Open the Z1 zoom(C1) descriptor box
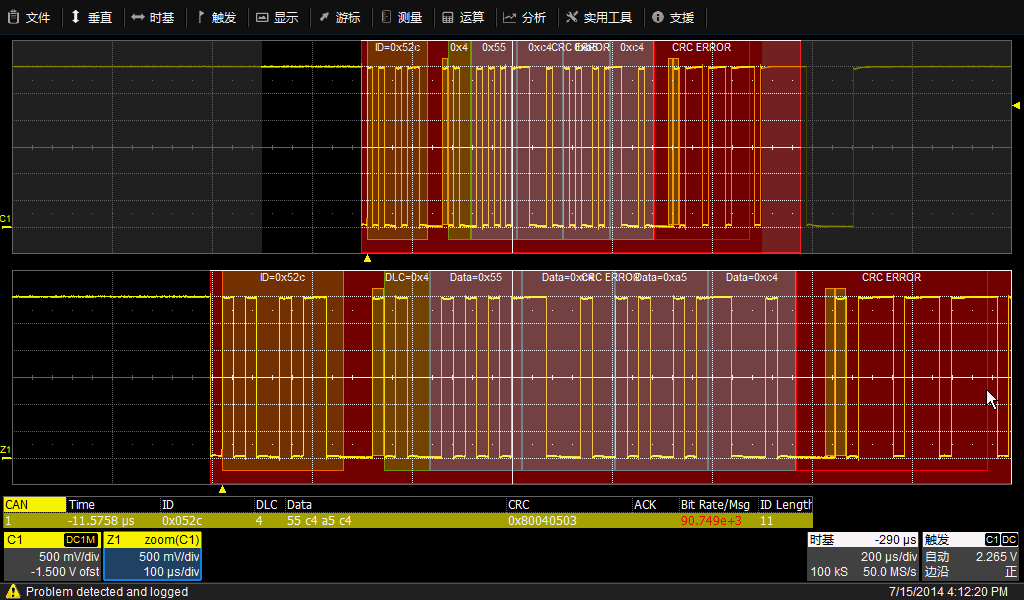 pyautogui.click(x=153, y=556)
